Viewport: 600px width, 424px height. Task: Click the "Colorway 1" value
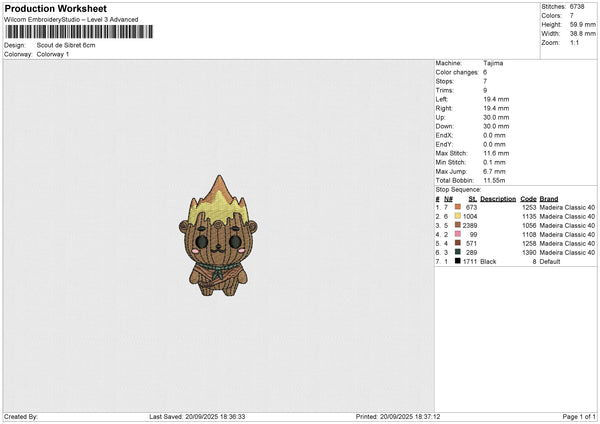click(53, 54)
